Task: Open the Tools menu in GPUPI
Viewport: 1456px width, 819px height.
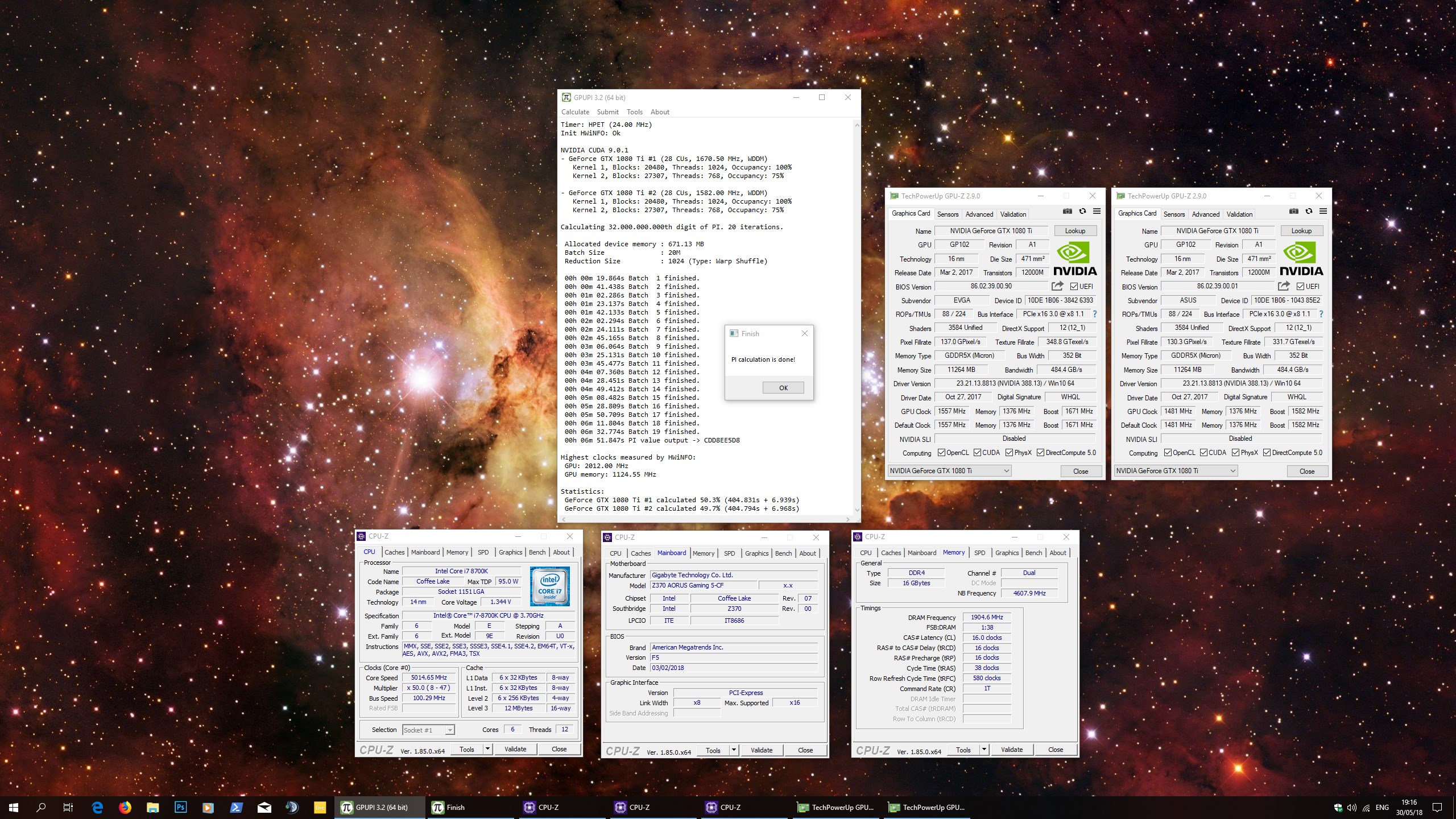Action: click(x=634, y=112)
